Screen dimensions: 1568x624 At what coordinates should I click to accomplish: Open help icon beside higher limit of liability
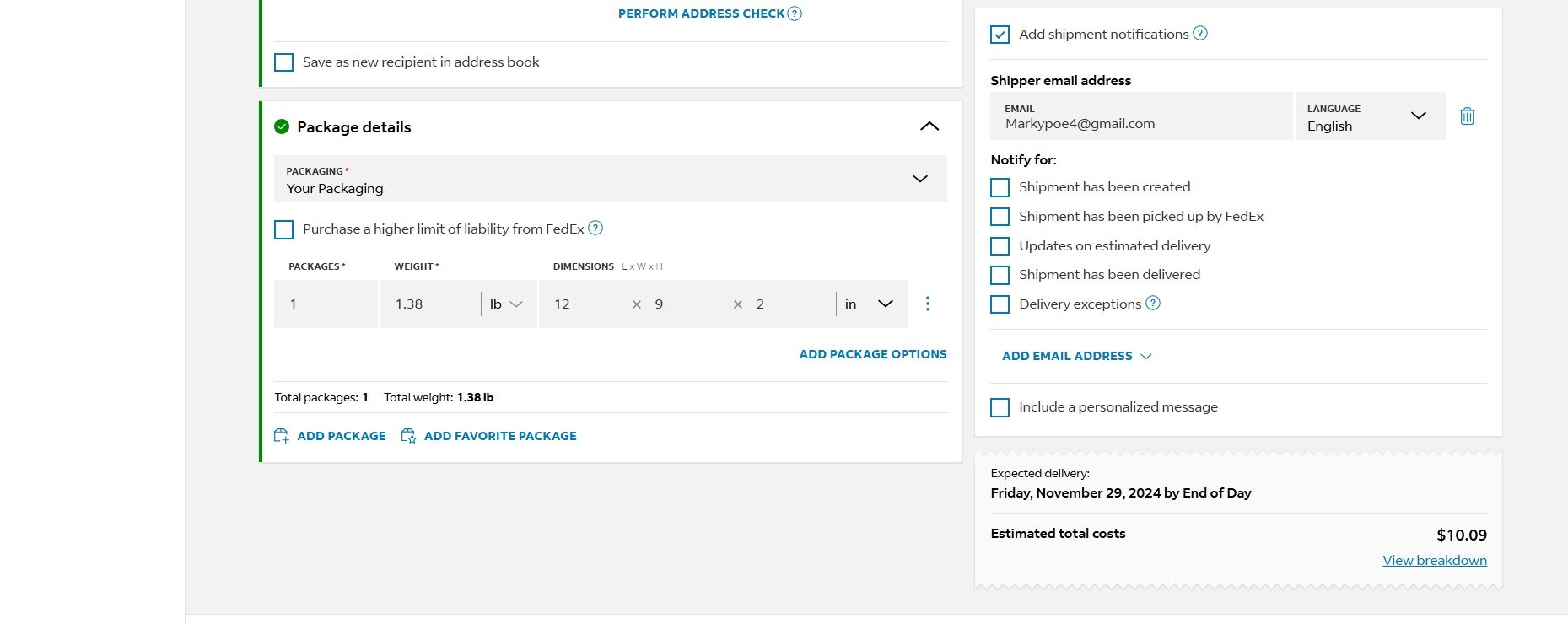(595, 228)
